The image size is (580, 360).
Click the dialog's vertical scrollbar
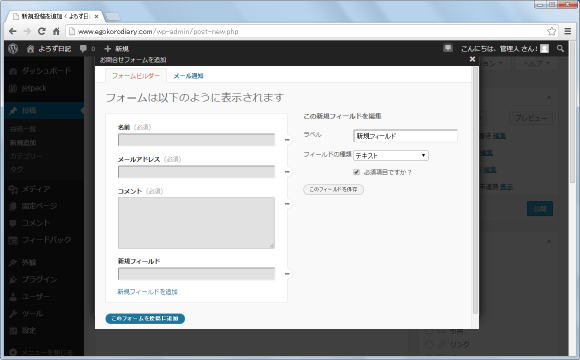(475, 191)
